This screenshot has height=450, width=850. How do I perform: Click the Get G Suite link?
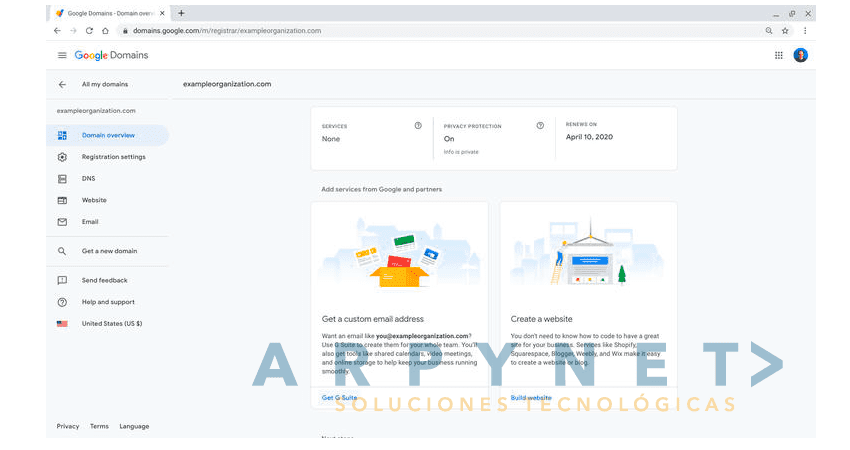point(339,398)
